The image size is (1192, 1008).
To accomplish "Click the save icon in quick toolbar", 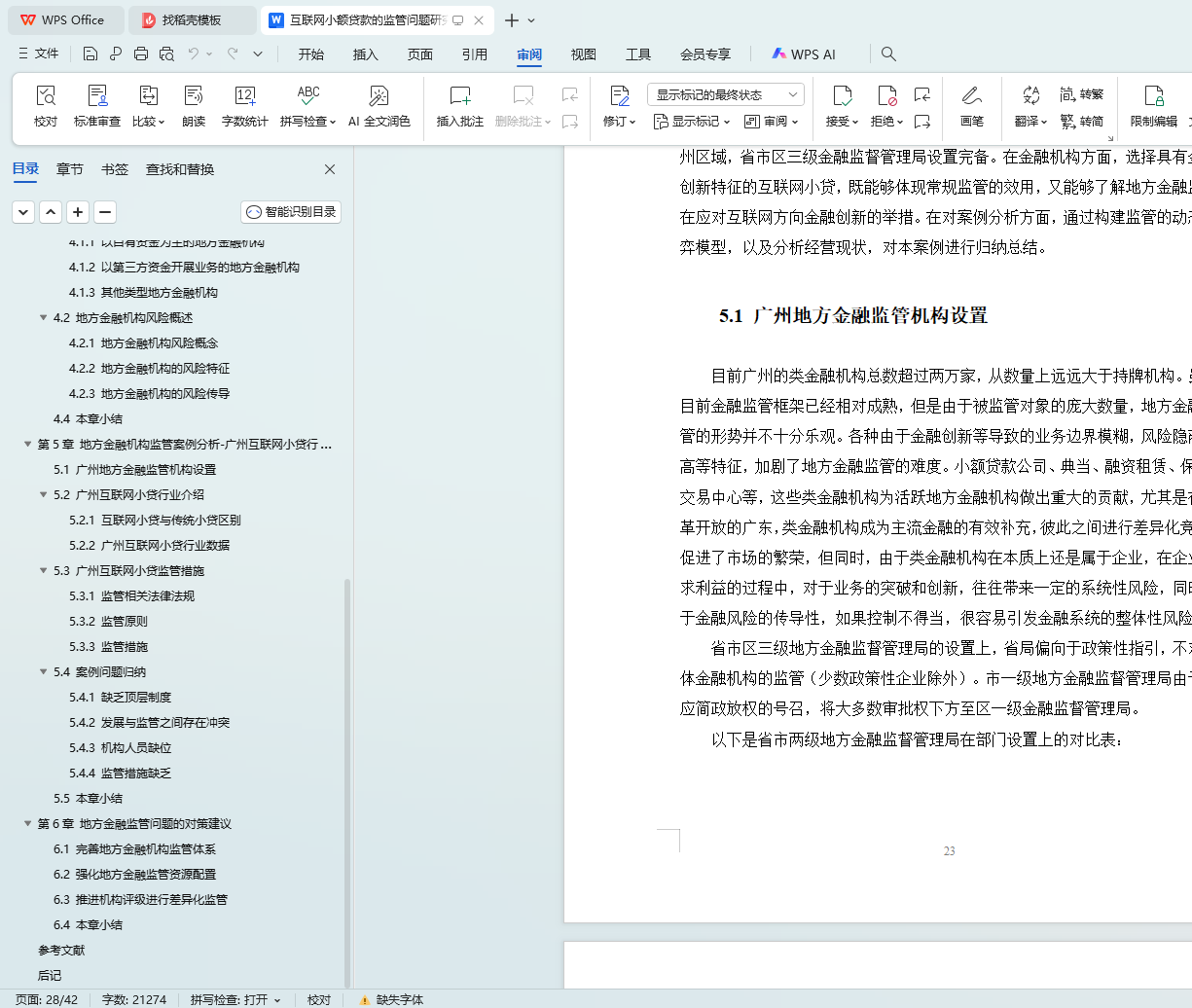I will pos(90,54).
